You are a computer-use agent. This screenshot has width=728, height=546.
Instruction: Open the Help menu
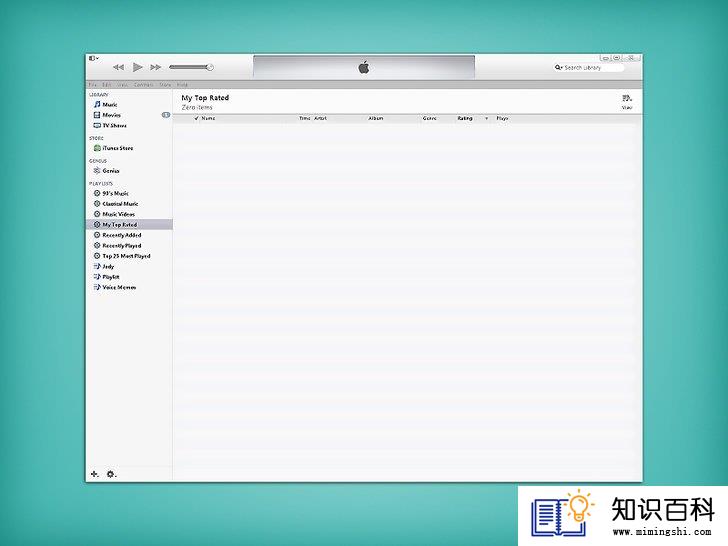click(182, 84)
